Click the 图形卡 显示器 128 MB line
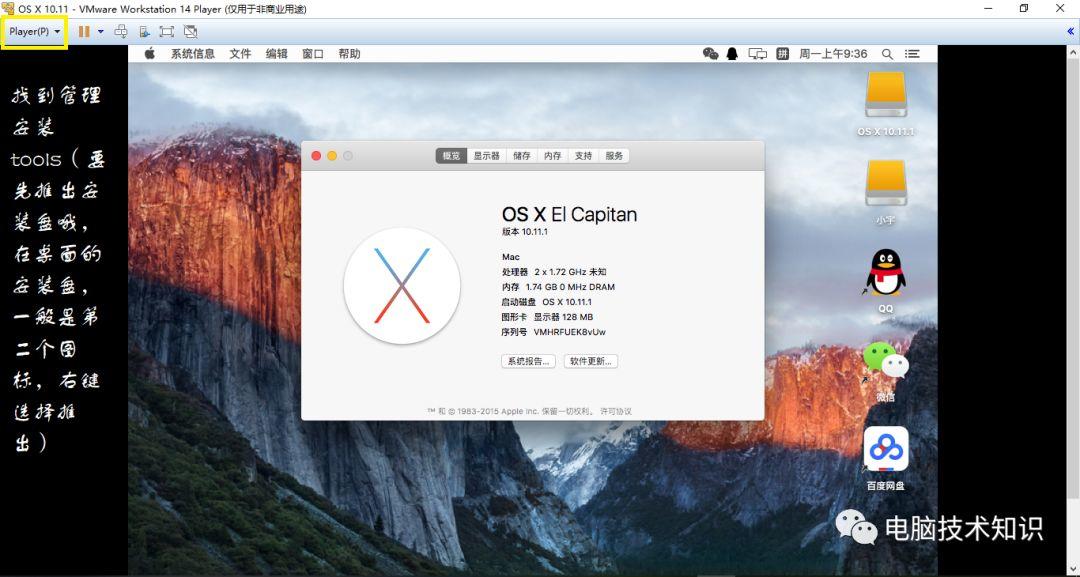 pos(548,317)
